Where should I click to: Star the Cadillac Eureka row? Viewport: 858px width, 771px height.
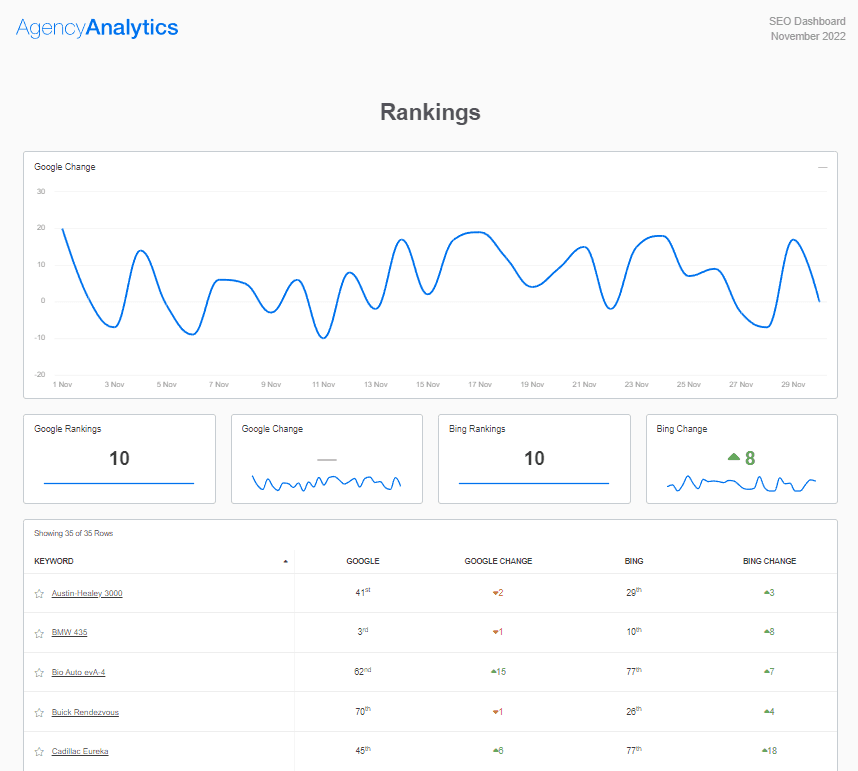tap(39, 751)
